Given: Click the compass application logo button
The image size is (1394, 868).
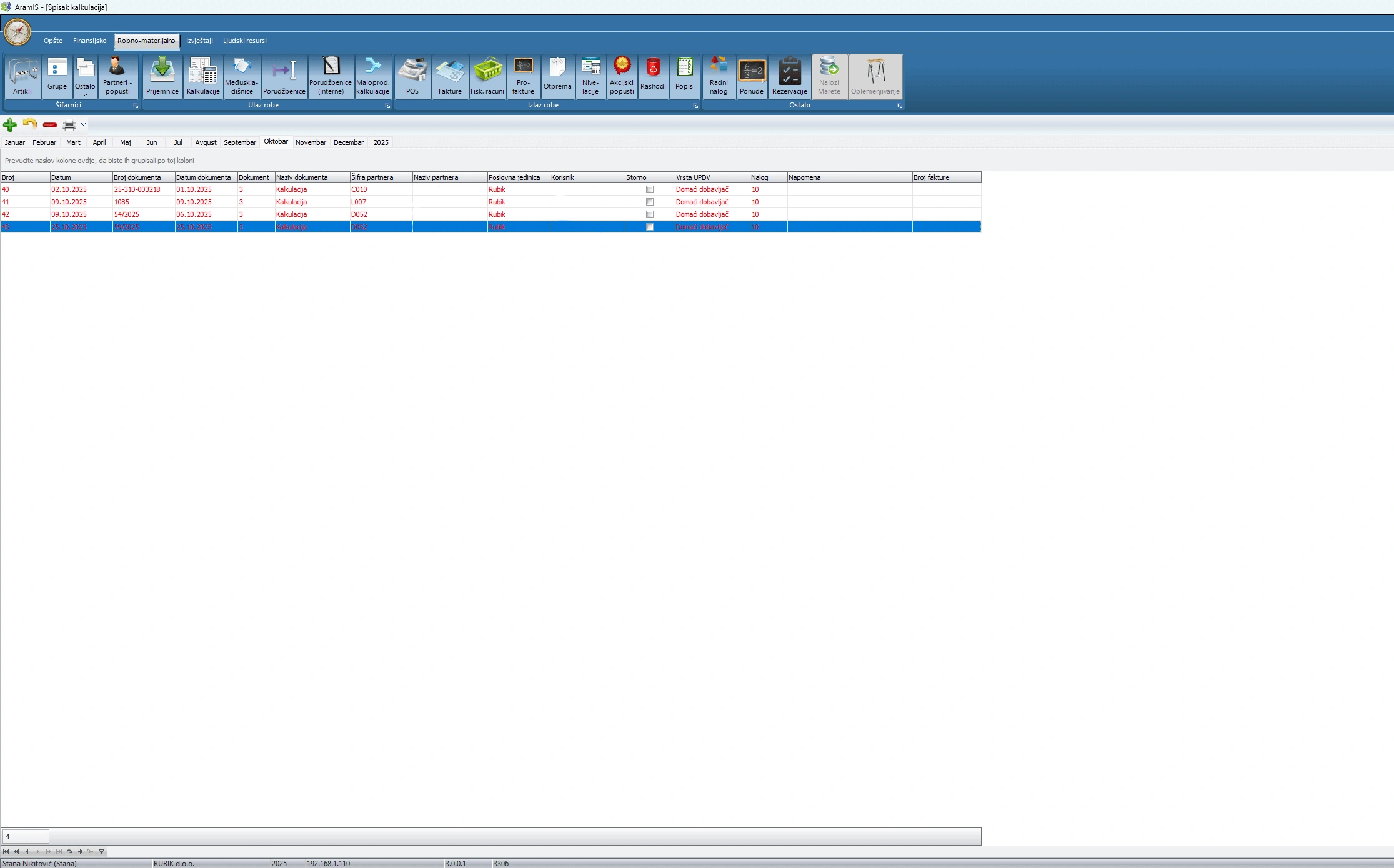Looking at the screenshot, I should point(17,32).
